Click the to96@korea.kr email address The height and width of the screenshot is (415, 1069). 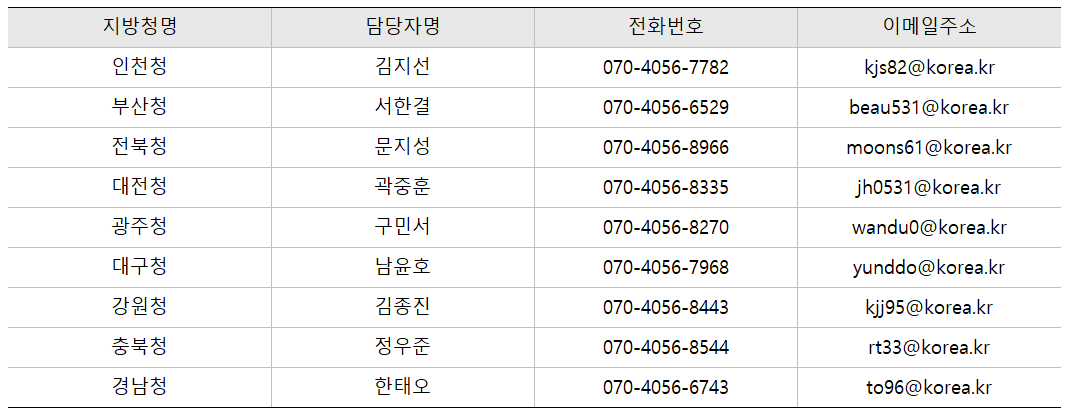(929, 388)
